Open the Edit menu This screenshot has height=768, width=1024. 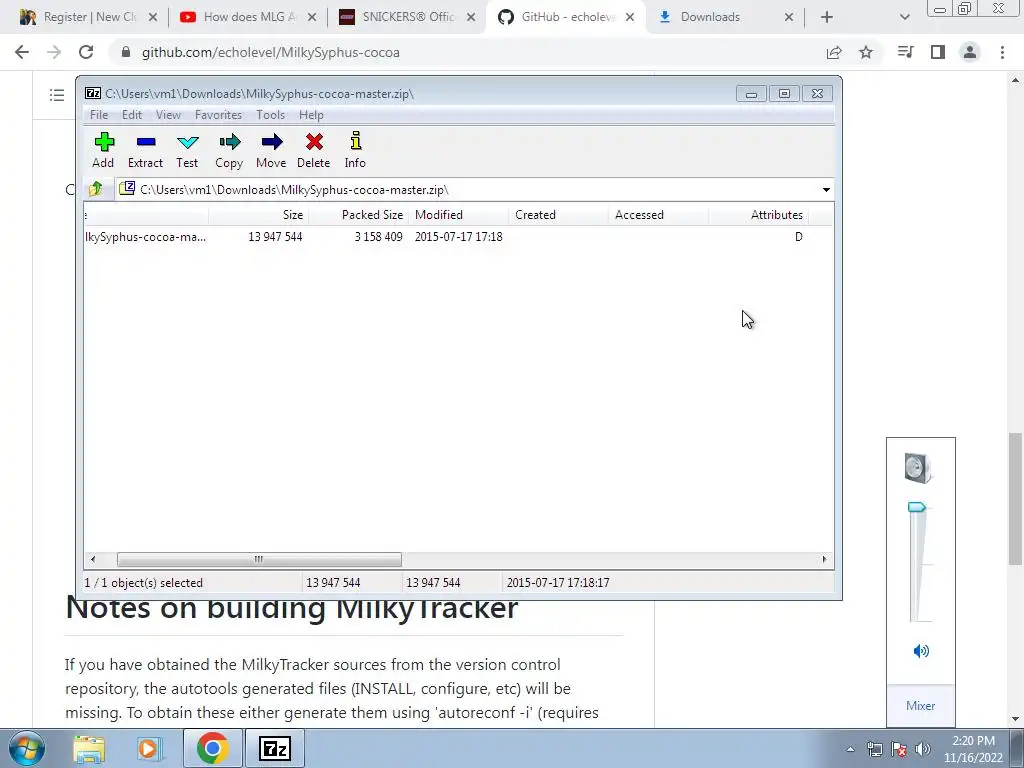click(132, 115)
